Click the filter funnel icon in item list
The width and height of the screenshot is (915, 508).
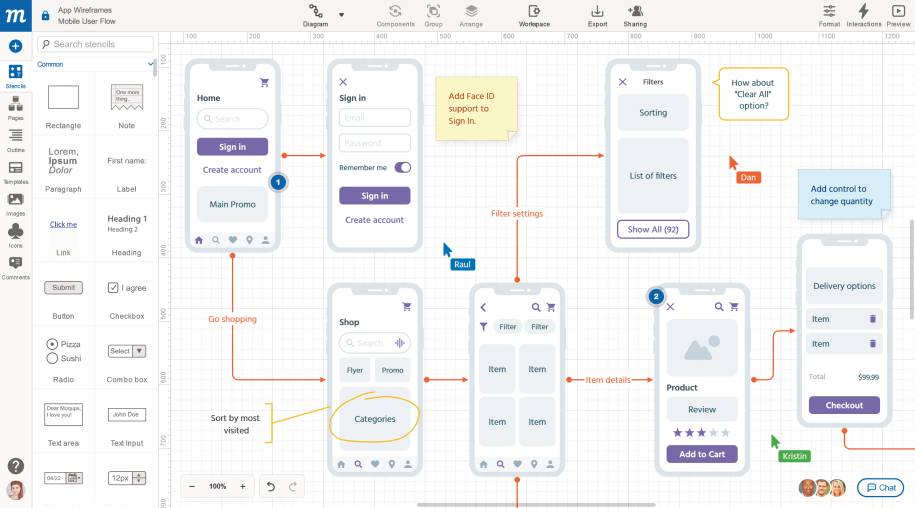pyautogui.click(x=483, y=327)
